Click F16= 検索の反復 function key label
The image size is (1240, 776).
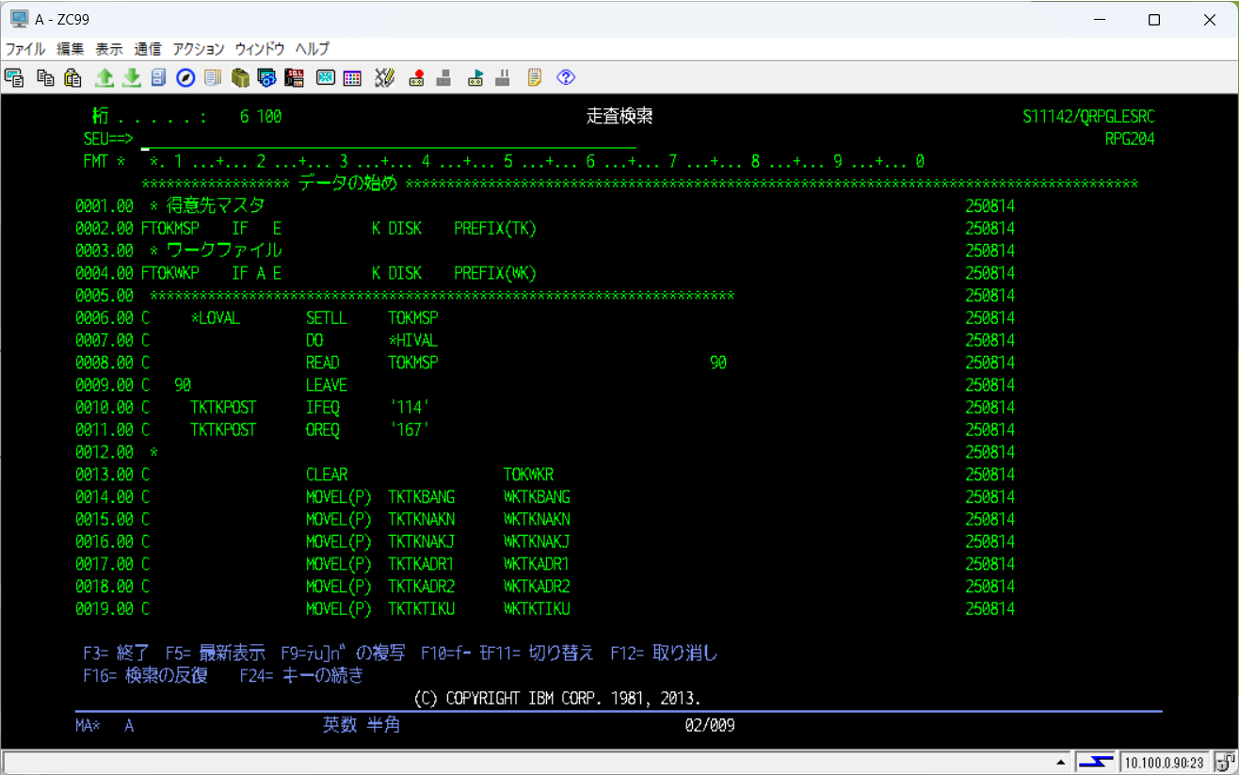tap(145, 676)
